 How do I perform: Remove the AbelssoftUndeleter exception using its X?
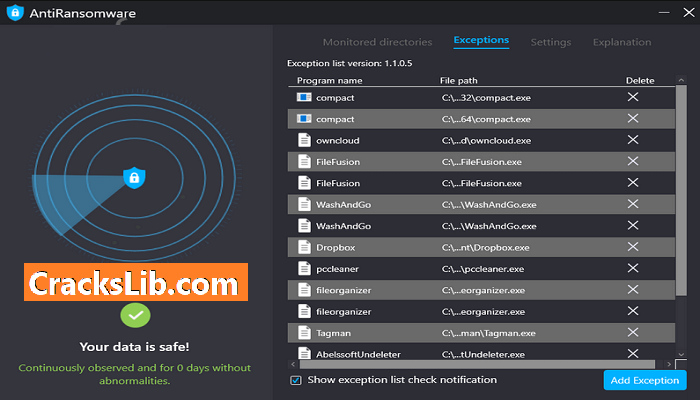pos(633,354)
